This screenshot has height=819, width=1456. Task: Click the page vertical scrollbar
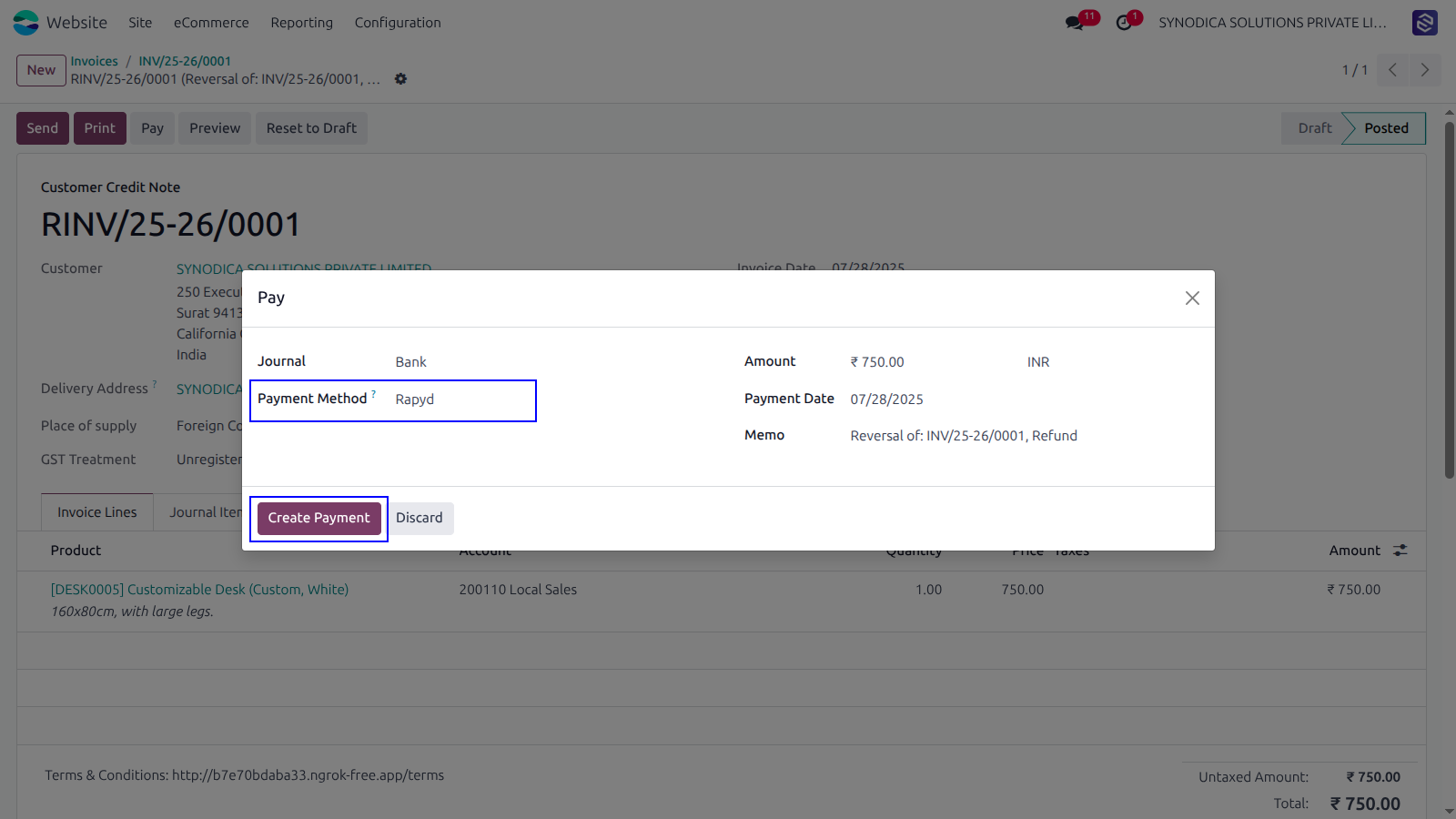1450,300
